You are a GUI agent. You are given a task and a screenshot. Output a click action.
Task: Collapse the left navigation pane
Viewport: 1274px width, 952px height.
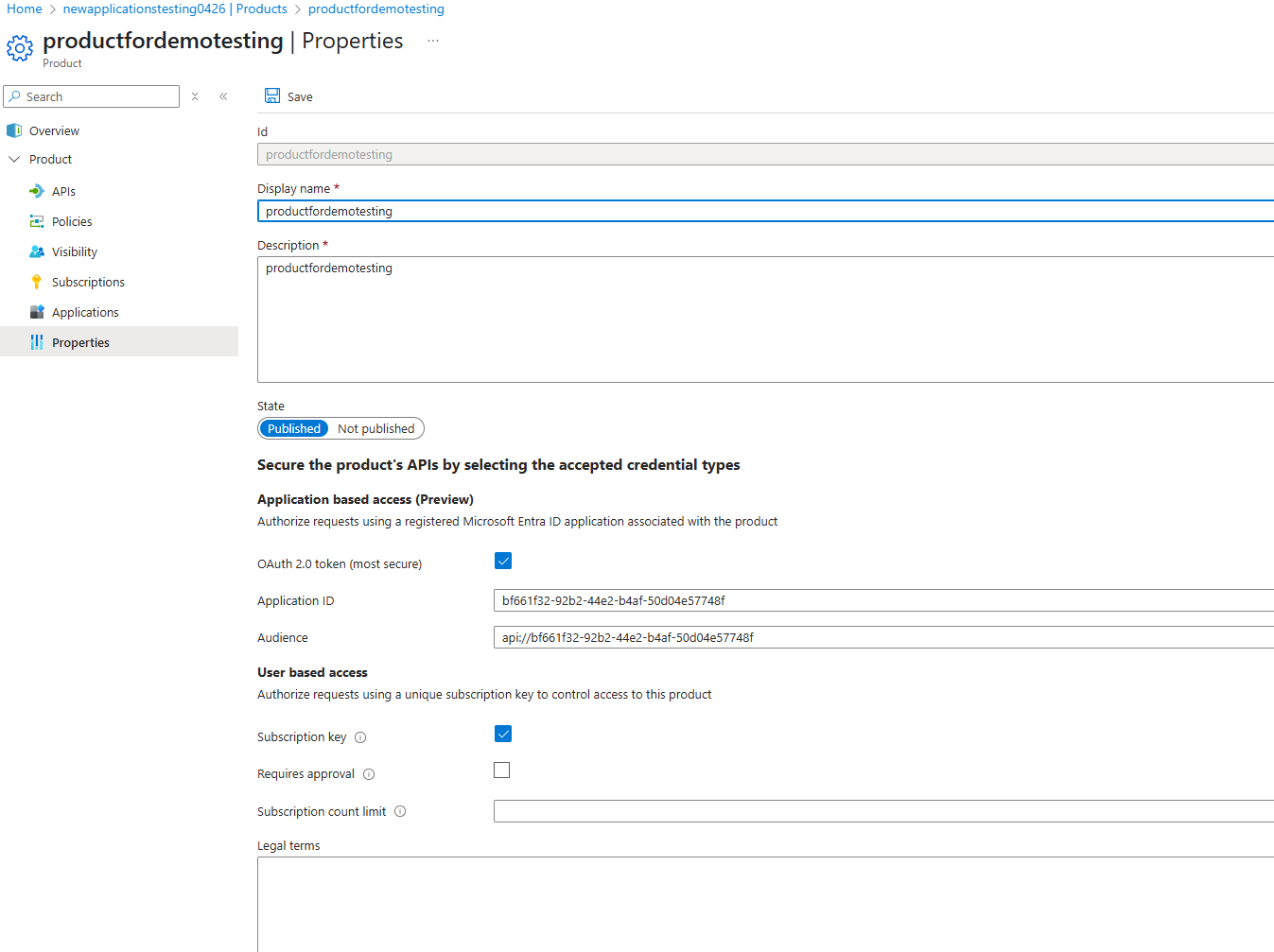pos(223,95)
